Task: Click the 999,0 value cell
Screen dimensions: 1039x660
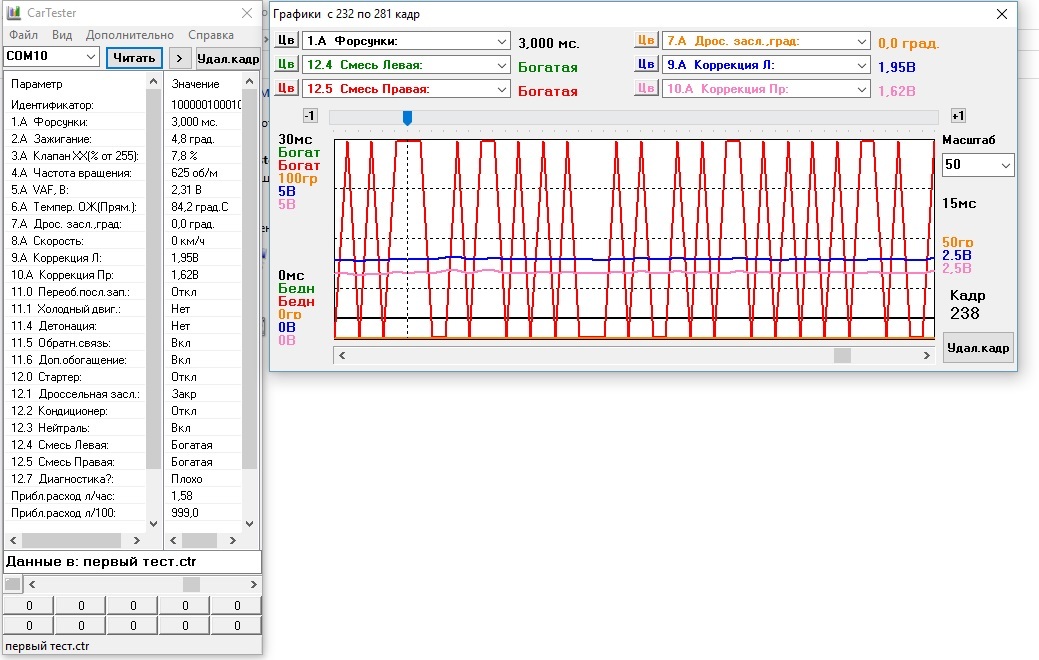Action: [203, 513]
